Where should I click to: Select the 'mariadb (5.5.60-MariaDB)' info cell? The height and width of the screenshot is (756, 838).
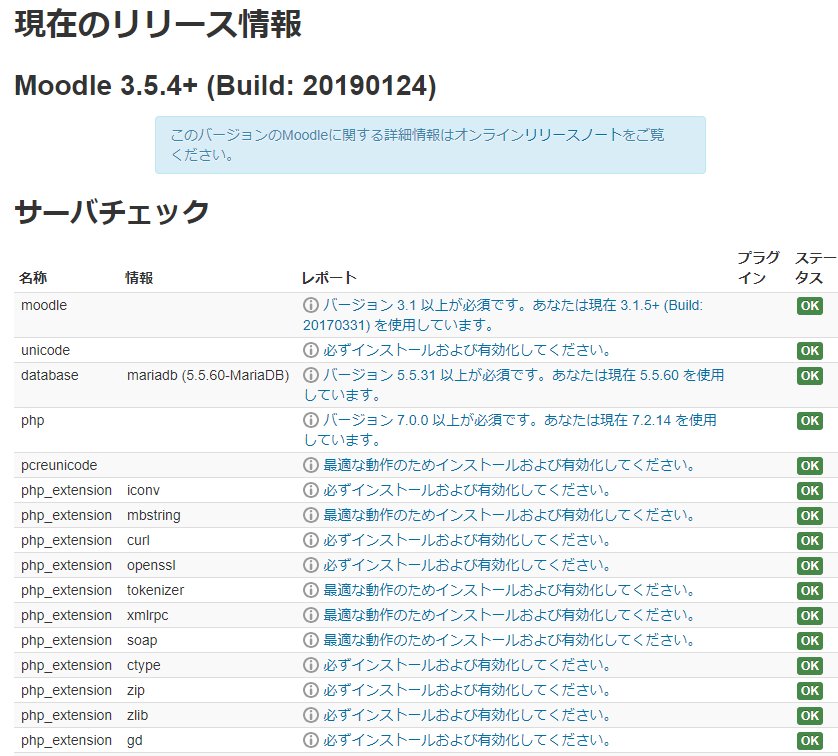click(x=208, y=376)
